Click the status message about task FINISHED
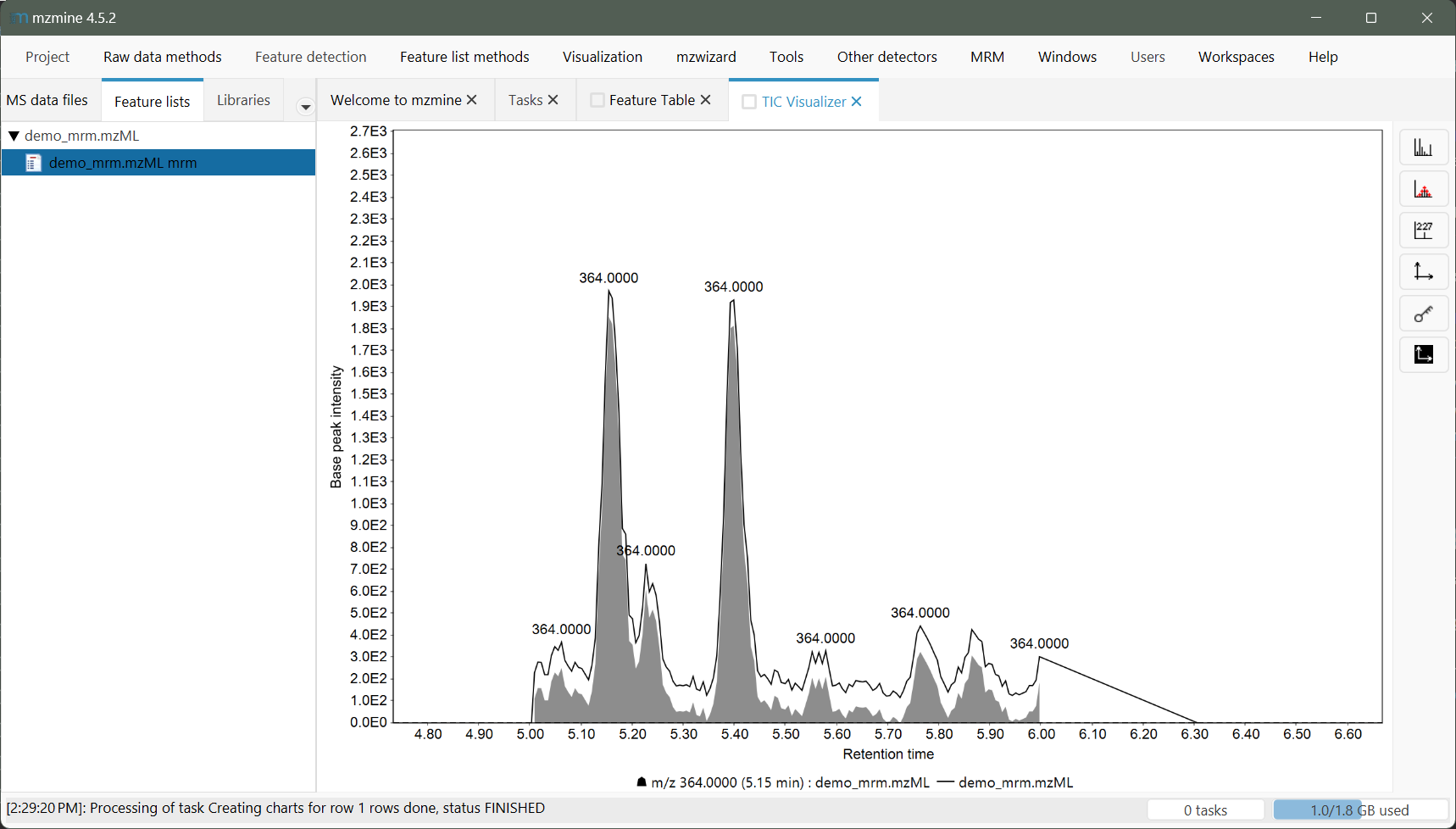This screenshot has height=829, width=1456. pyautogui.click(x=275, y=808)
